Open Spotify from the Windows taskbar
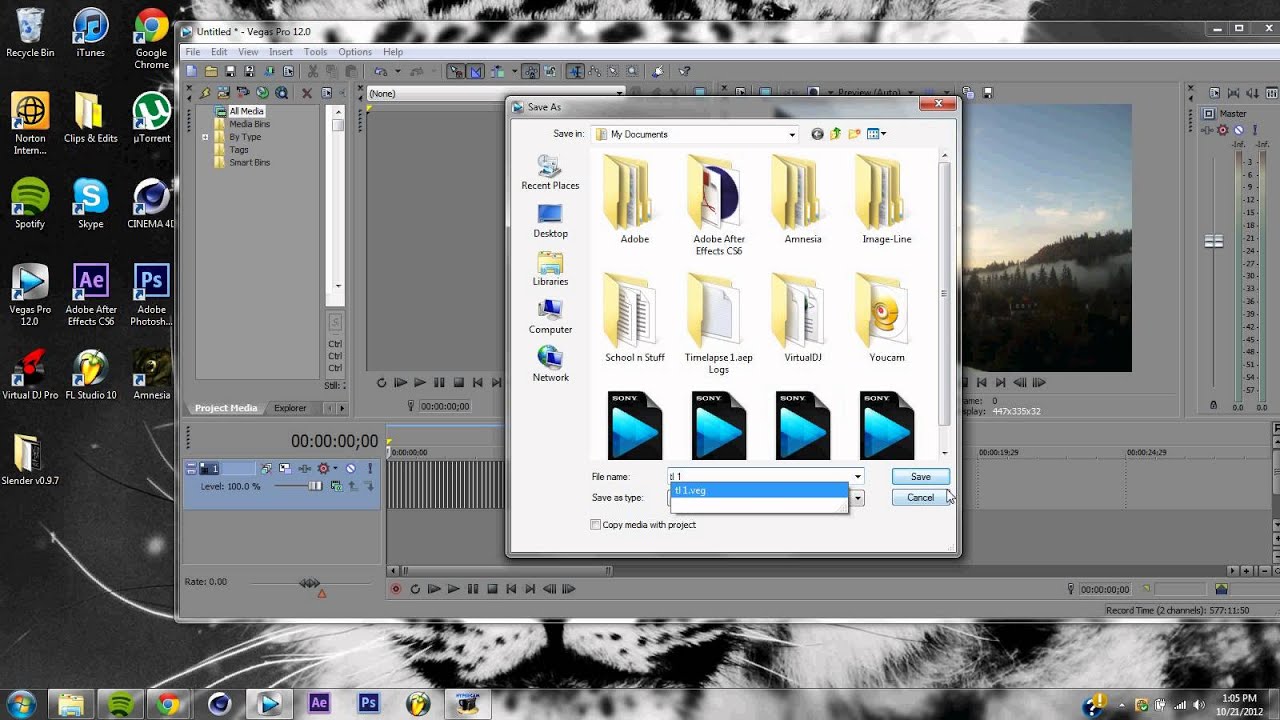1280x720 pixels. point(119,703)
